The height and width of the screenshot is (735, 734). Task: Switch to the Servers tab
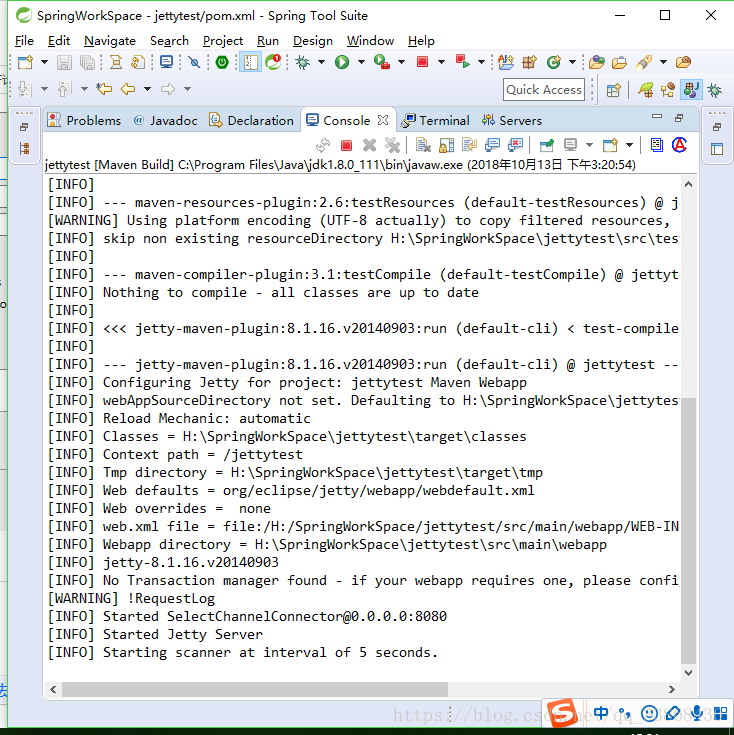[511, 120]
